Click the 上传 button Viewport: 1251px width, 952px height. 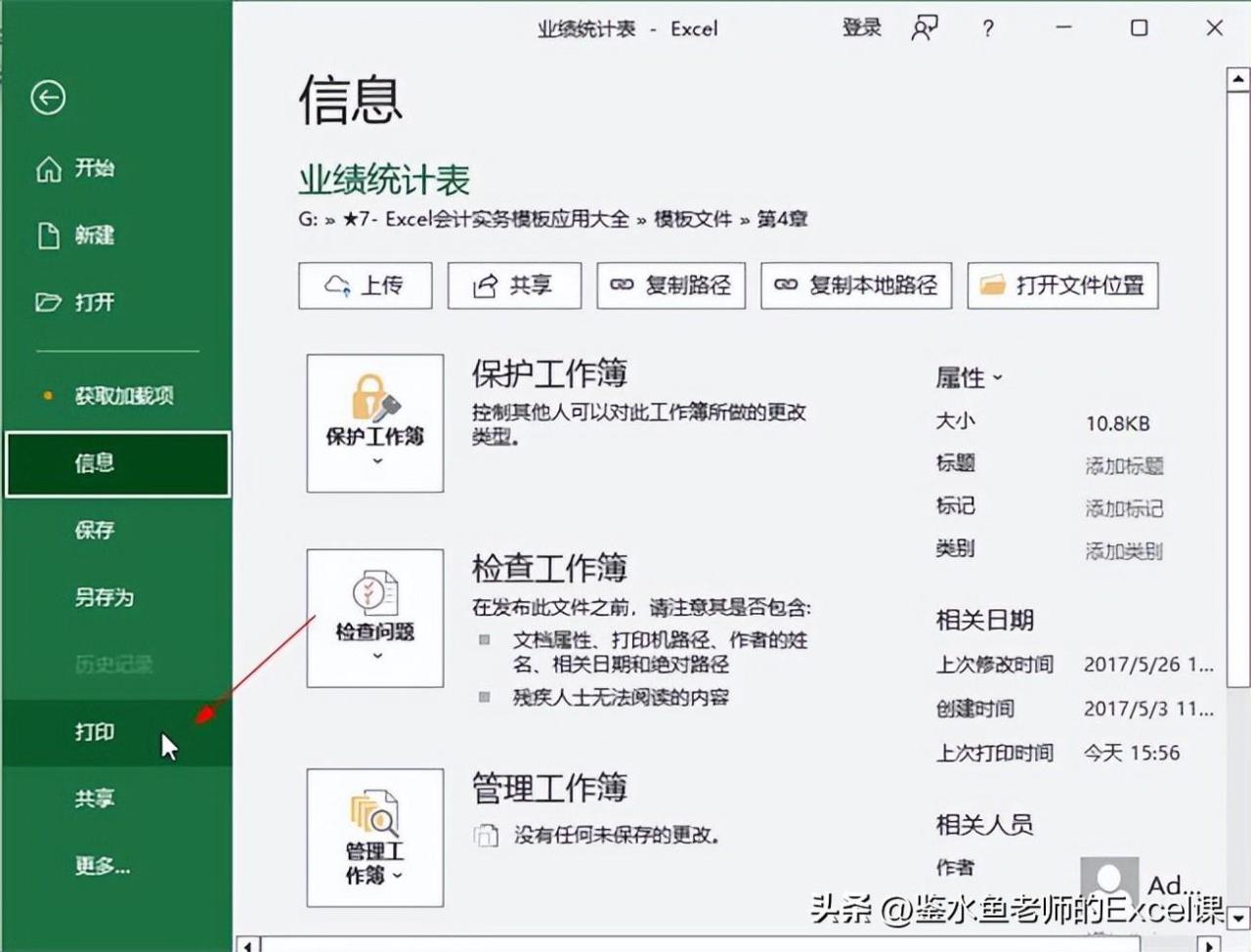[366, 285]
